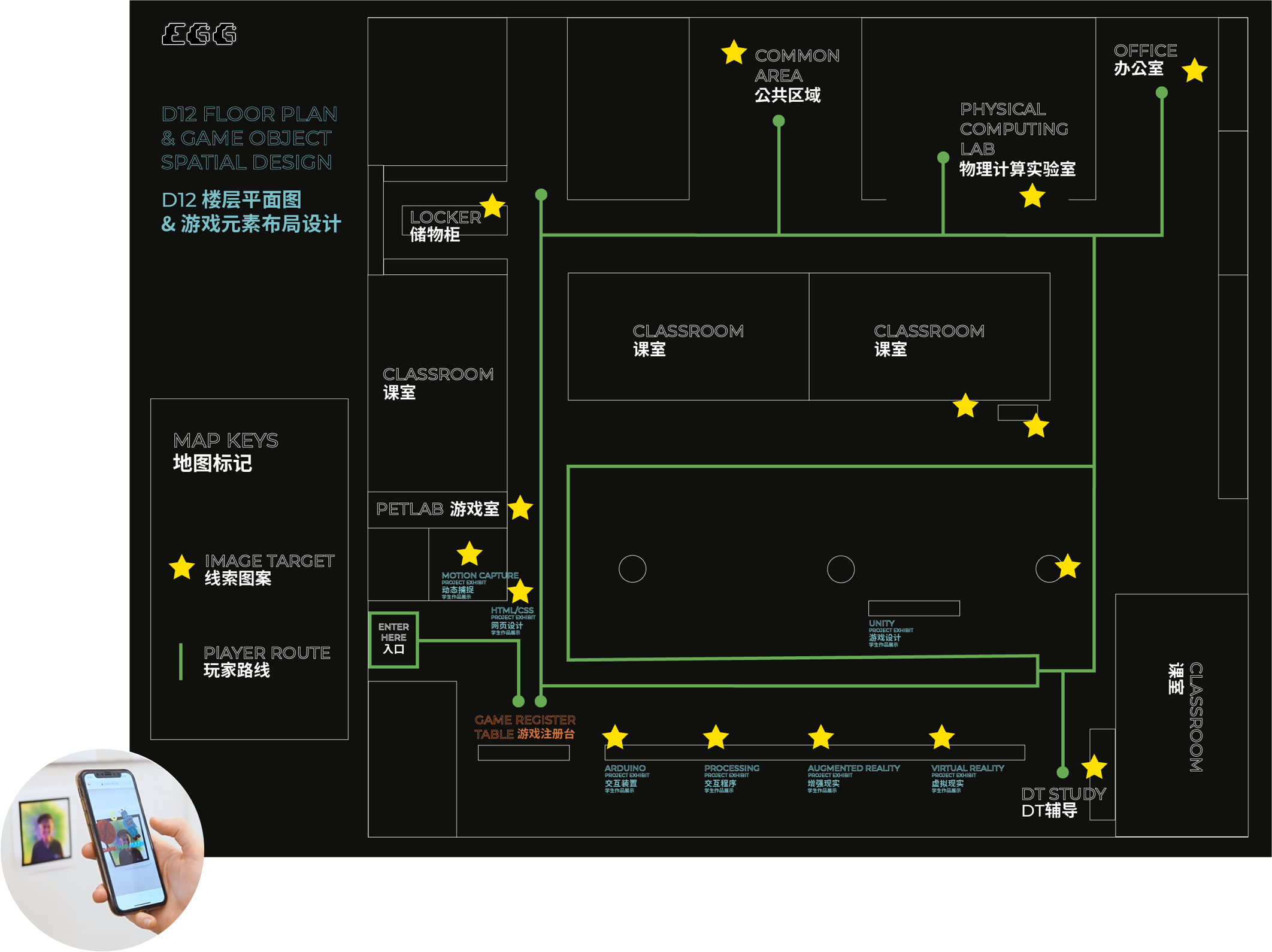Click the HTML/CSS project exhibit label
The height and width of the screenshot is (952, 1272).
point(513,621)
